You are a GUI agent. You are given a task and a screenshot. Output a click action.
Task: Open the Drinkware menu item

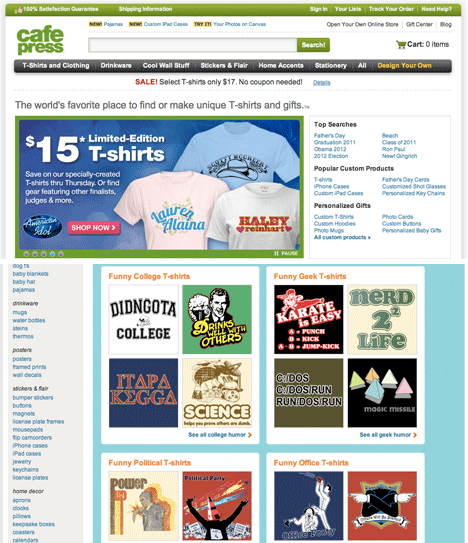pyautogui.click(x=116, y=65)
